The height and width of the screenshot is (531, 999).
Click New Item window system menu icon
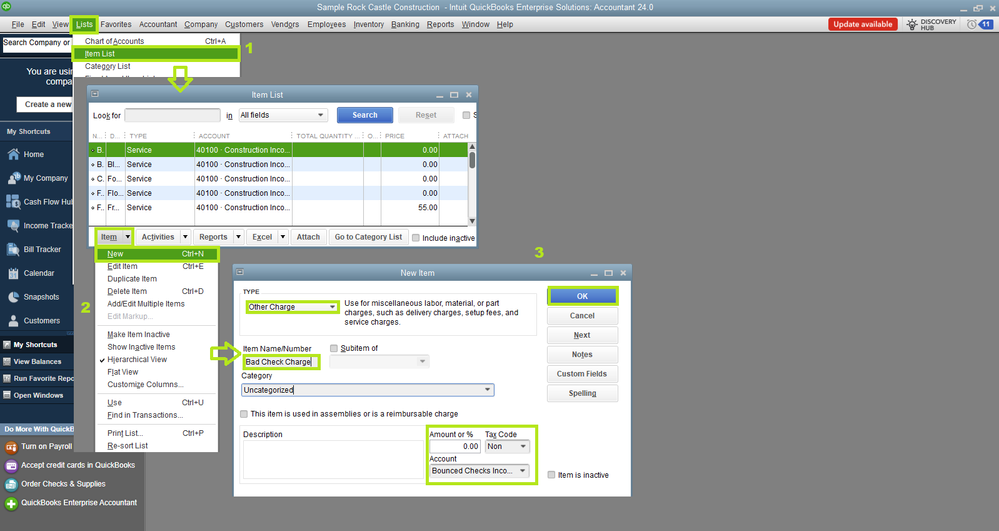pos(240,272)
